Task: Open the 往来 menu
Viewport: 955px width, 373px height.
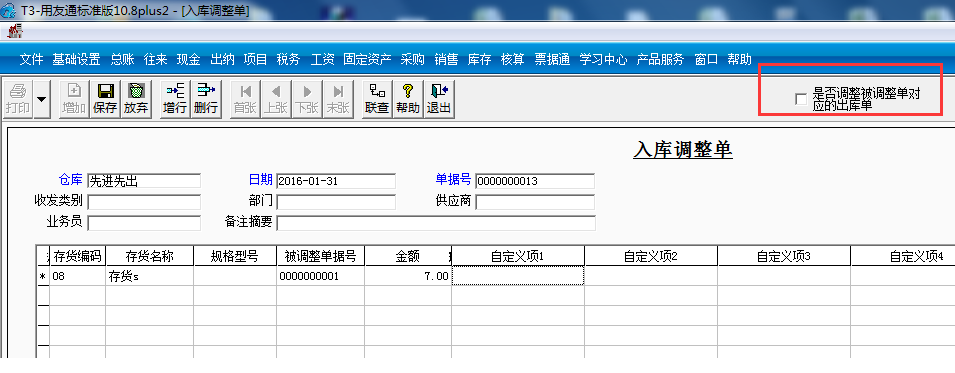Action: pos(155,60)
